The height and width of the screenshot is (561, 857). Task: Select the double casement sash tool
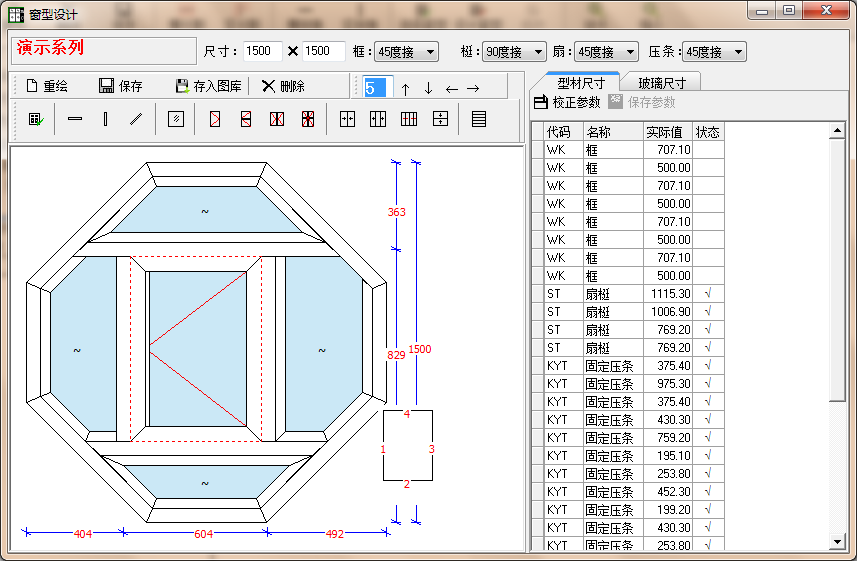[x=277, y=119]
